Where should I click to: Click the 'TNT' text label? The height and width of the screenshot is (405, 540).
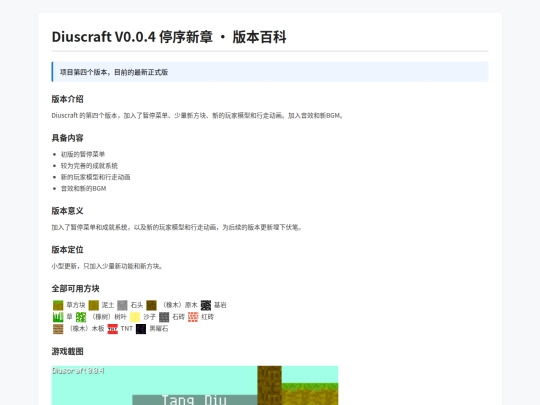pyautogui.click(x=127, y=329)
